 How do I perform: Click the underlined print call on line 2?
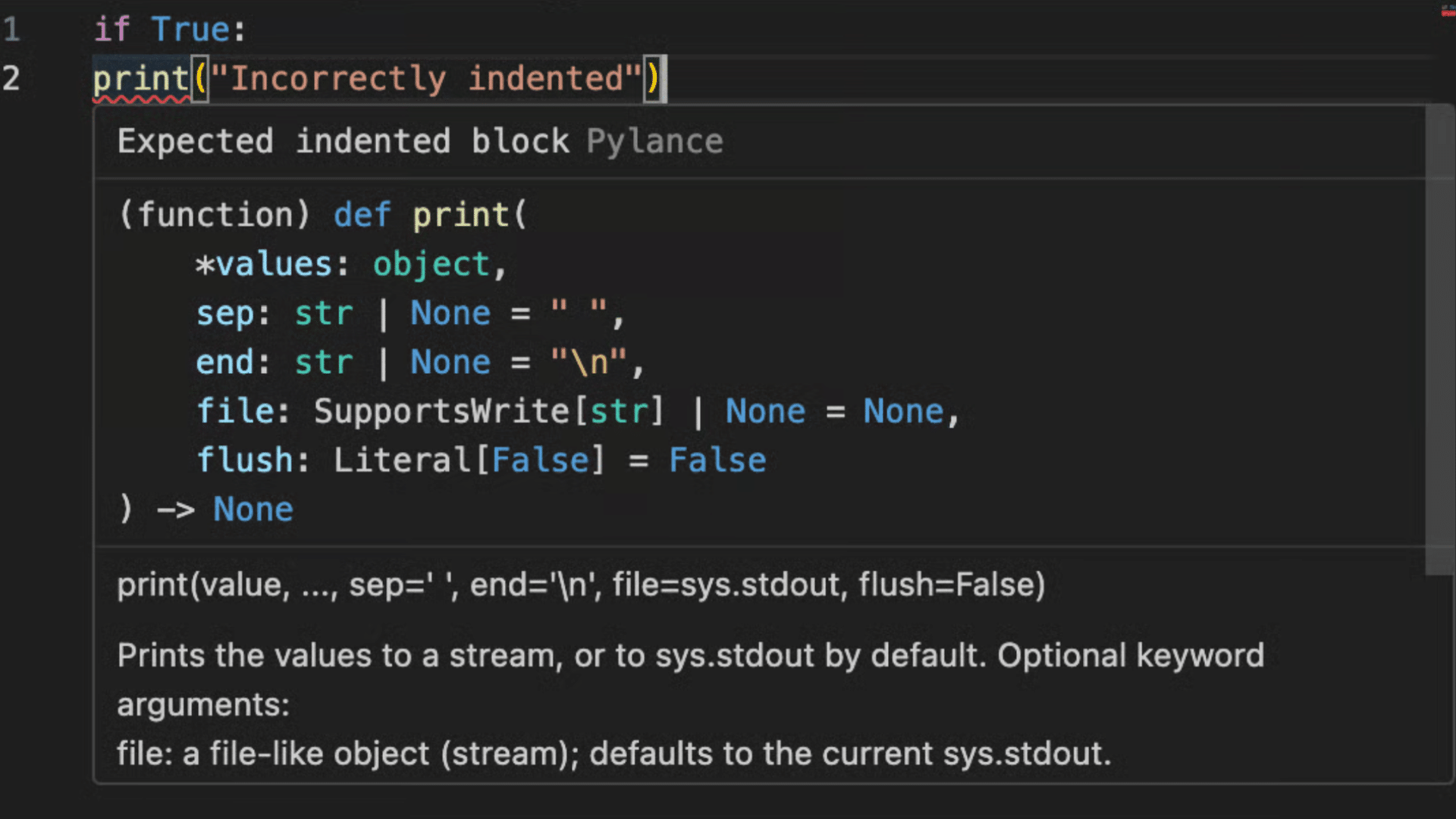click(142, 79)
